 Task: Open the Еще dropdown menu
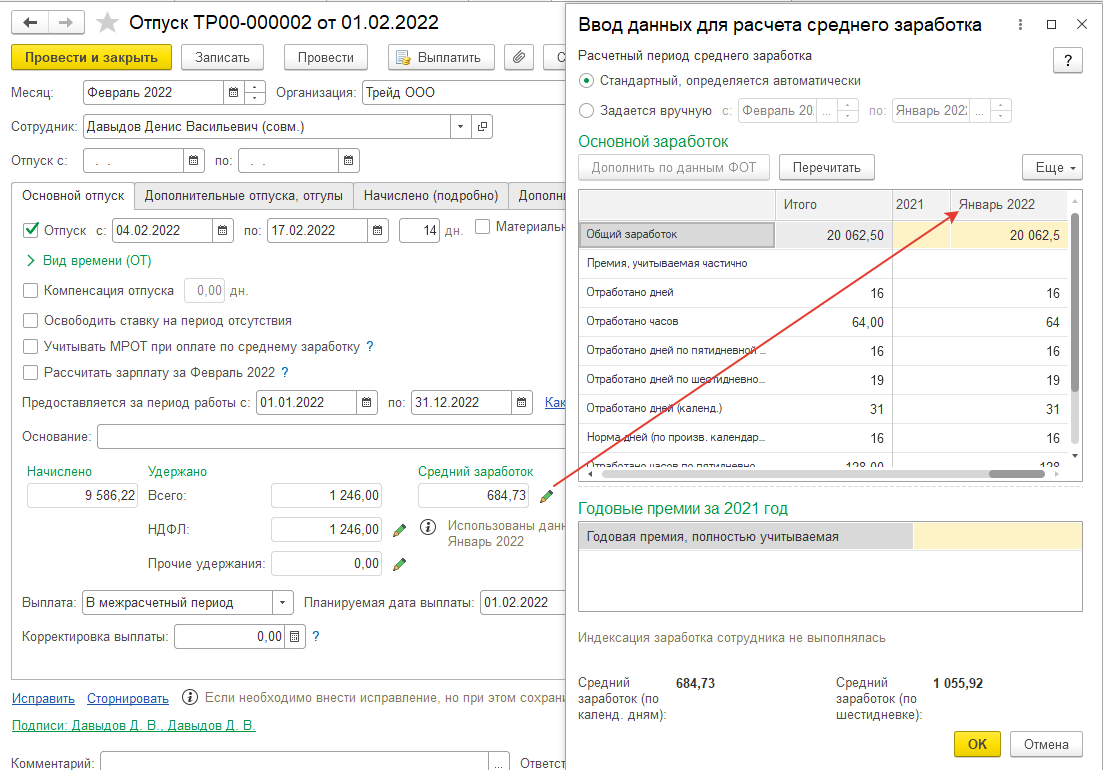coord(1052,167)
